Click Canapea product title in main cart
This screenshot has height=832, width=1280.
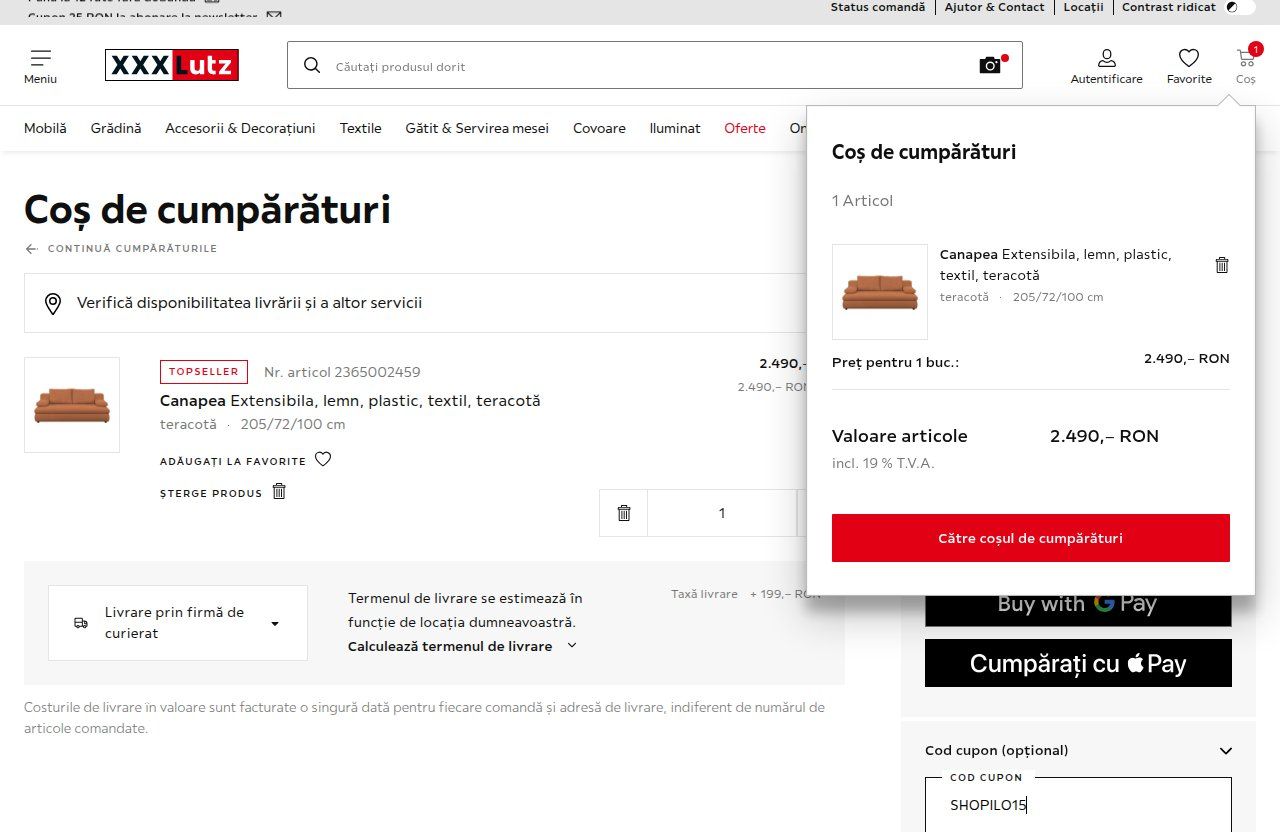350,401
